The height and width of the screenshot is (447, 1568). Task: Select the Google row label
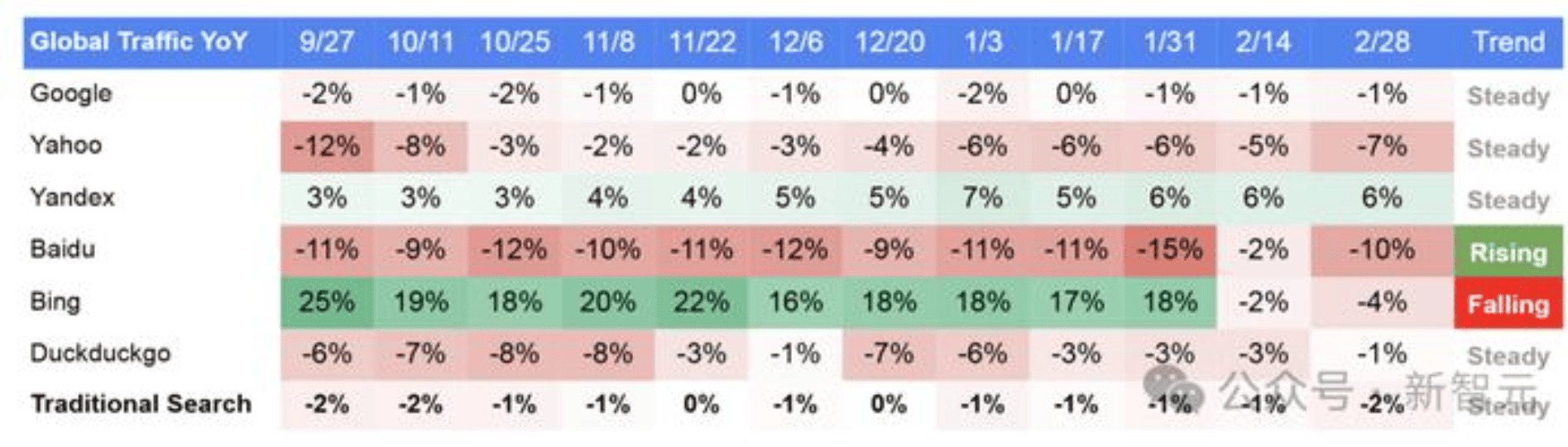coord(71,94)
